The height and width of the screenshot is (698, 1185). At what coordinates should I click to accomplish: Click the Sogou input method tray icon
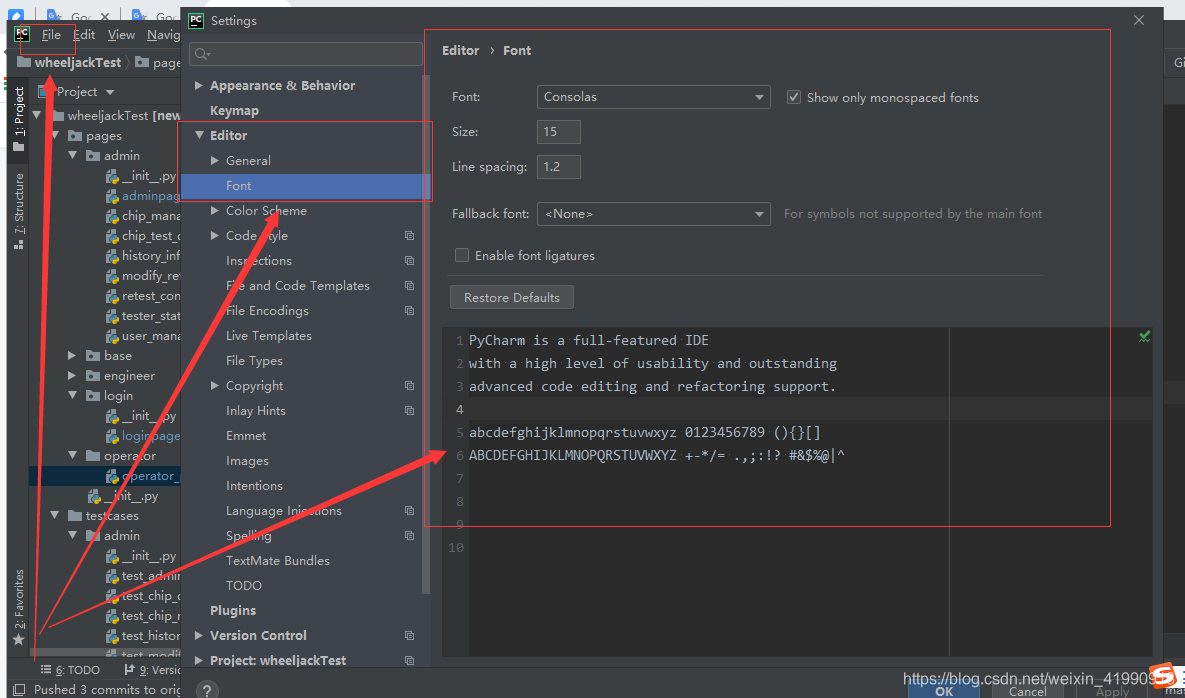pos(1162,676)
